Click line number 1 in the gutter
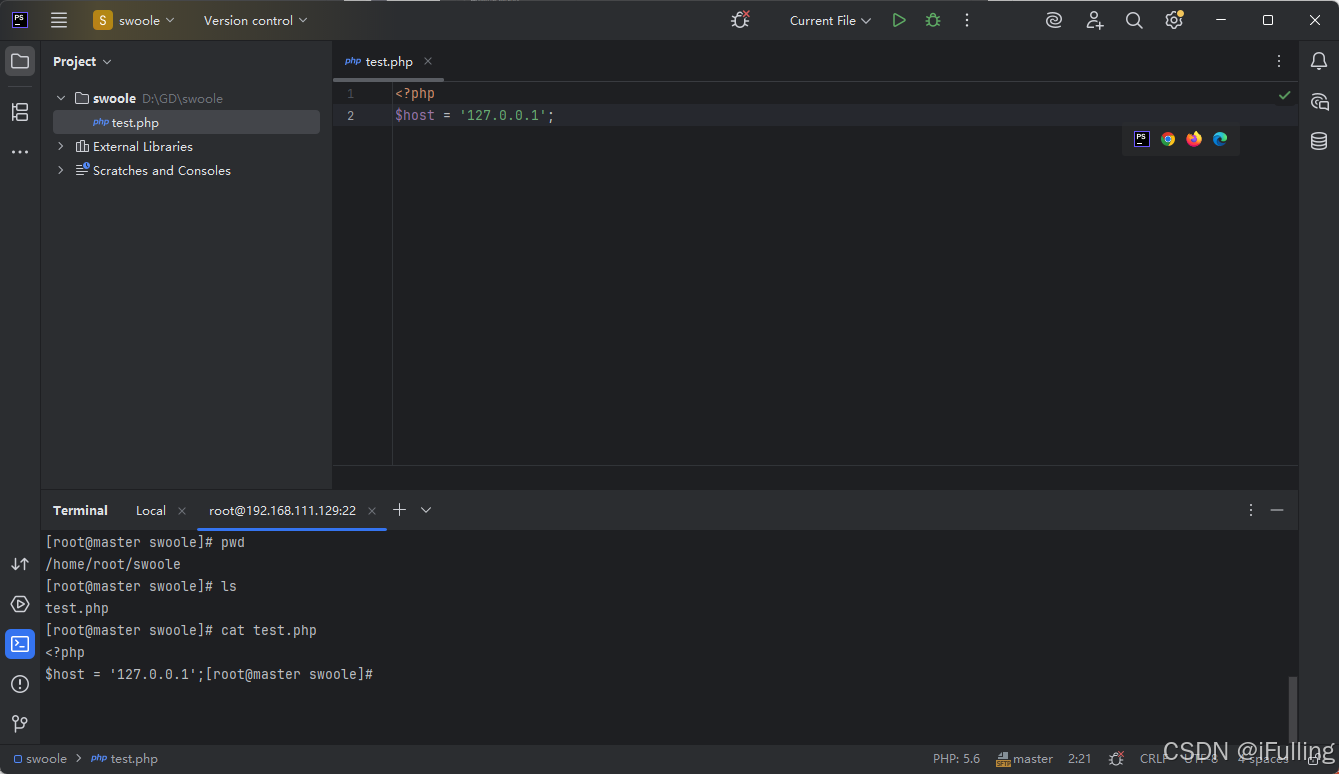This screenshot has width=1339, height=774. 350,93
